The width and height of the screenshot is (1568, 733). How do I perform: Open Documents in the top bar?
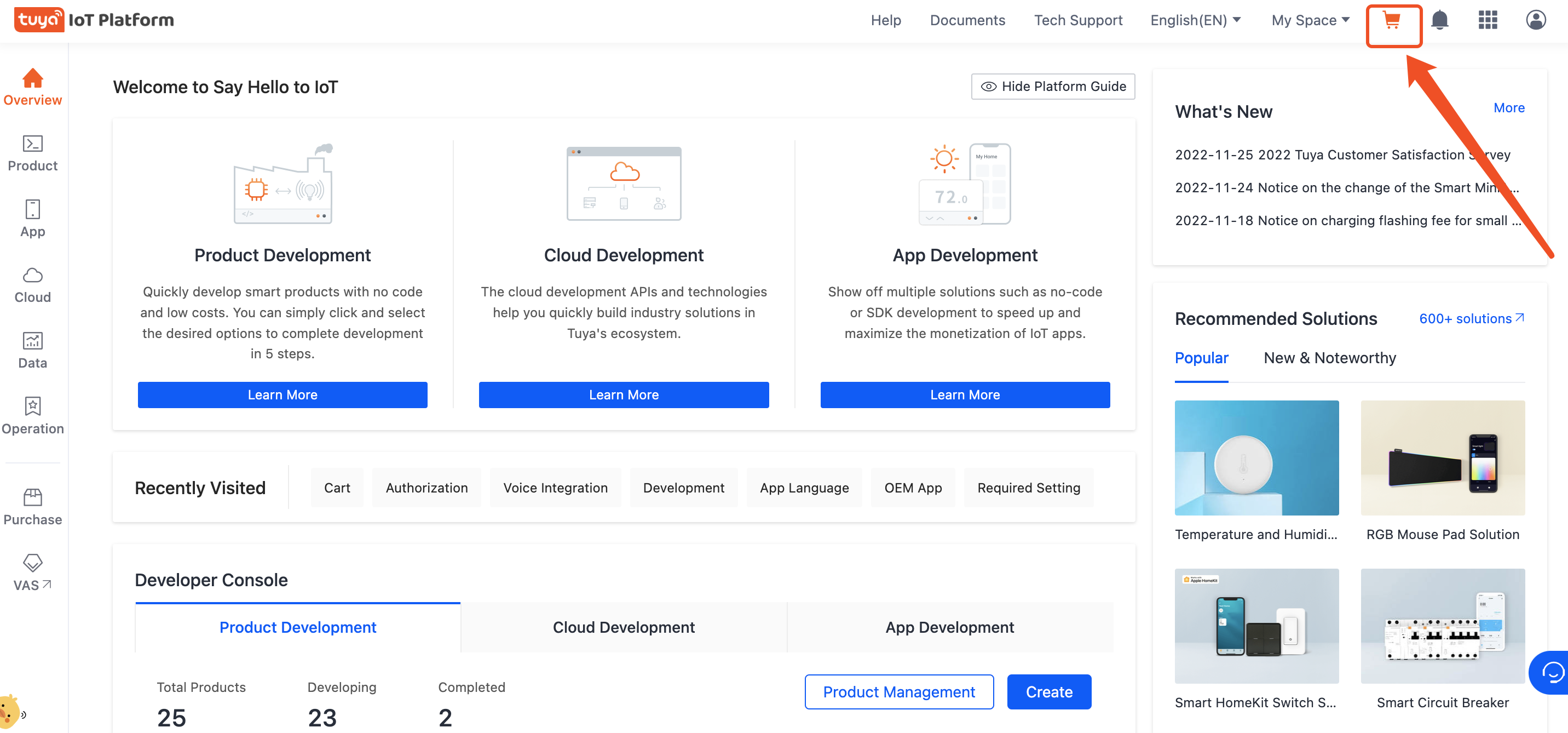967,20
